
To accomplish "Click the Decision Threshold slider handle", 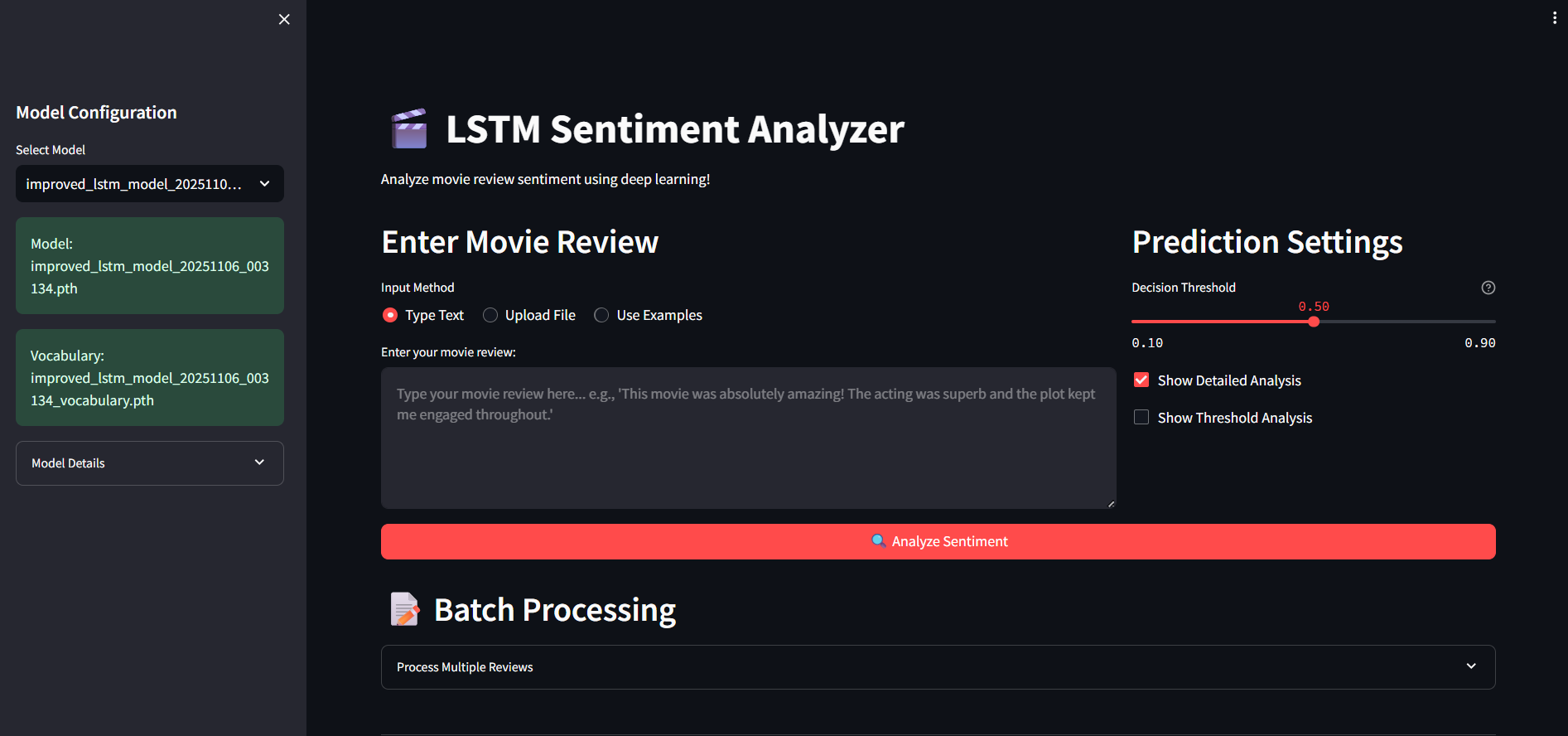I will tap(1314, 322).
